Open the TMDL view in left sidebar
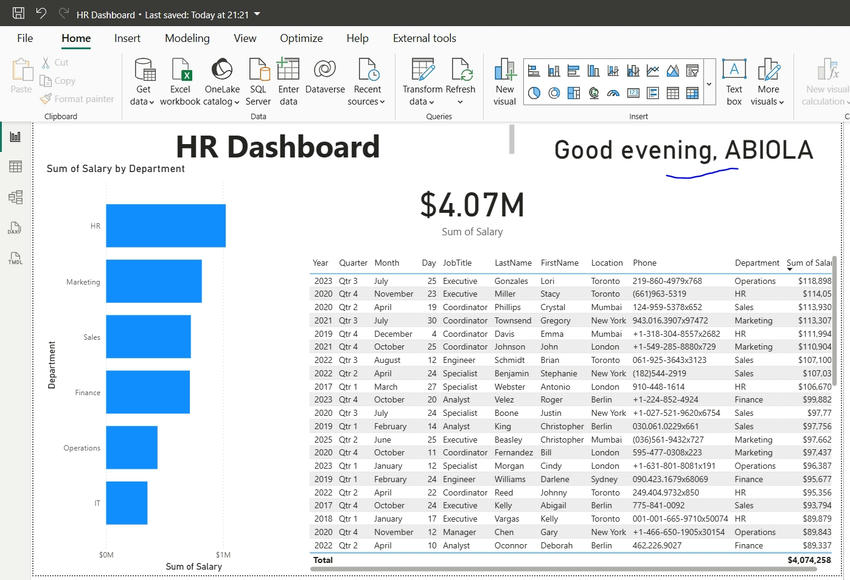Viewport: 850px width, 580px height. coord(15,258)
